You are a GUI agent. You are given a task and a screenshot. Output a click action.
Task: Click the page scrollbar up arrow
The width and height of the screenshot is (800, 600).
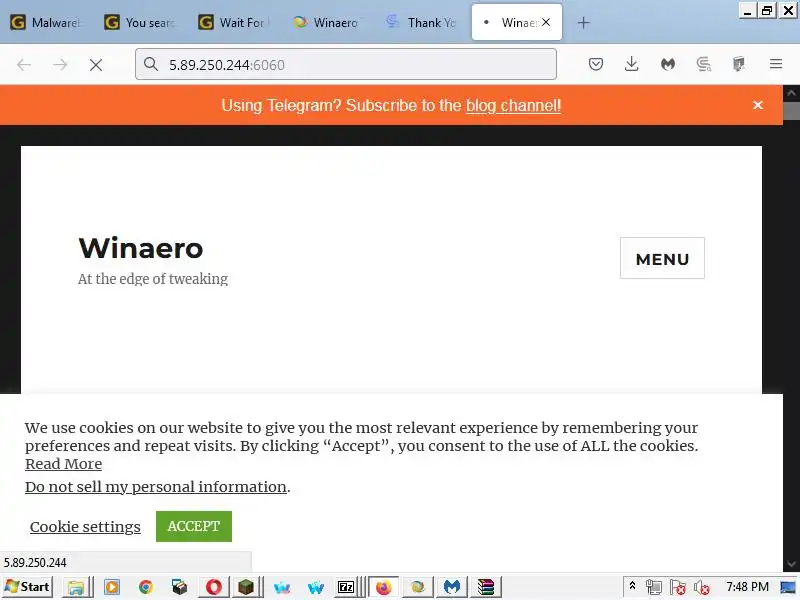click(x=791, y=93)
